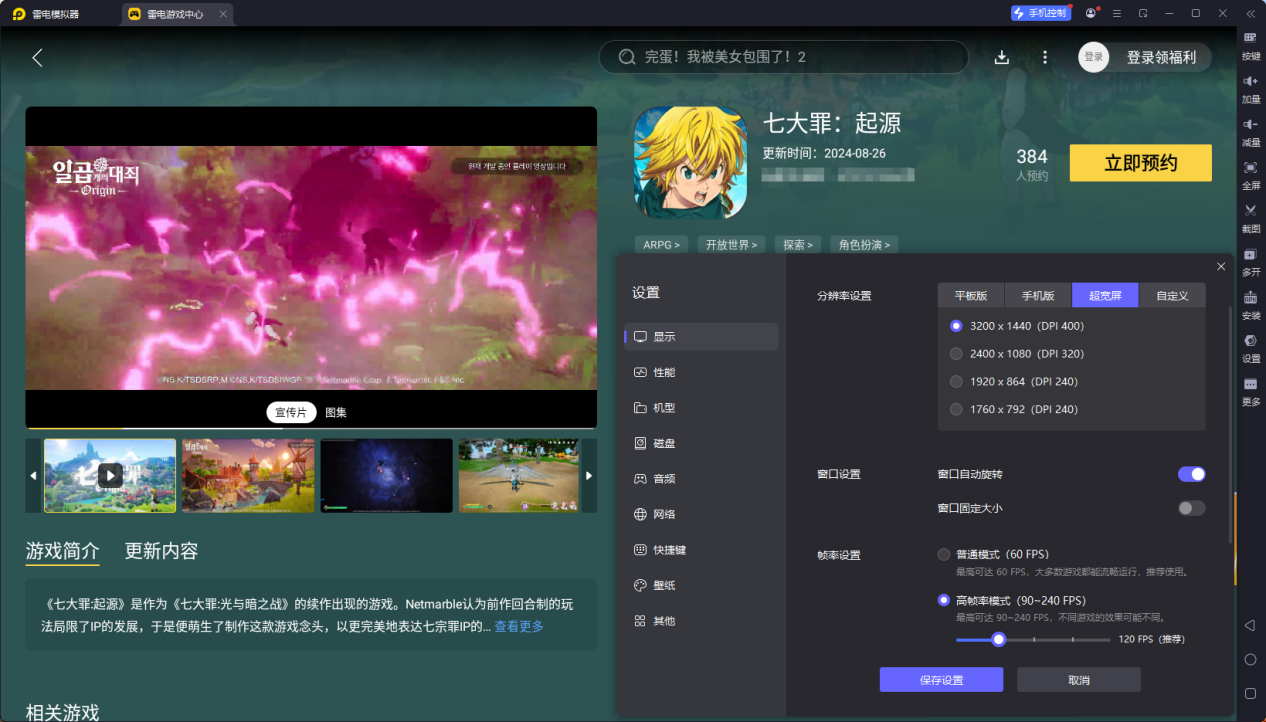
Task: Open the 显示 settings section
Action: (701, 337)
